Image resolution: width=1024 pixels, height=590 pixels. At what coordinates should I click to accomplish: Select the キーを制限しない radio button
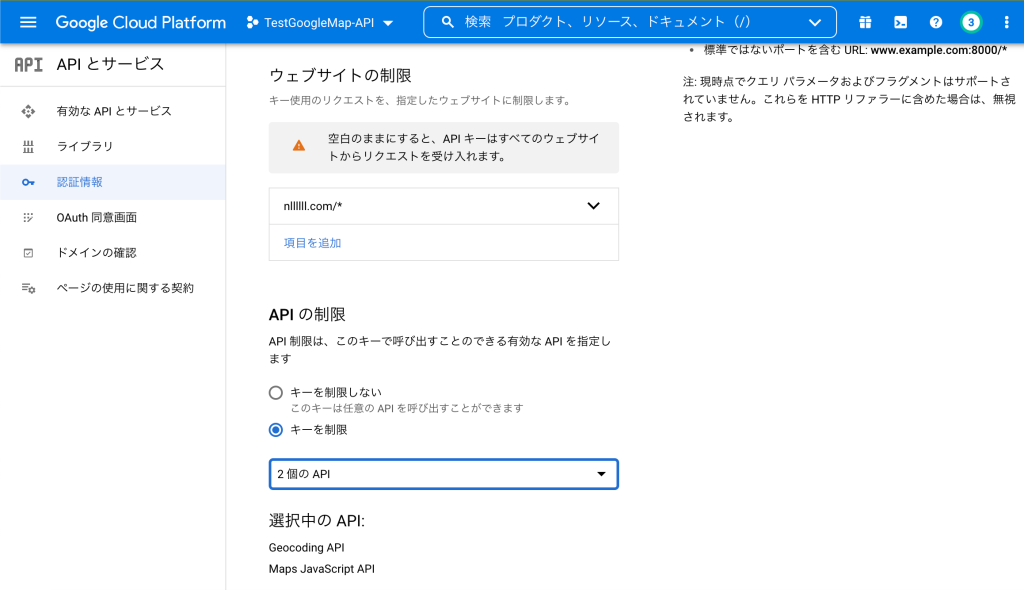[276, 393]
